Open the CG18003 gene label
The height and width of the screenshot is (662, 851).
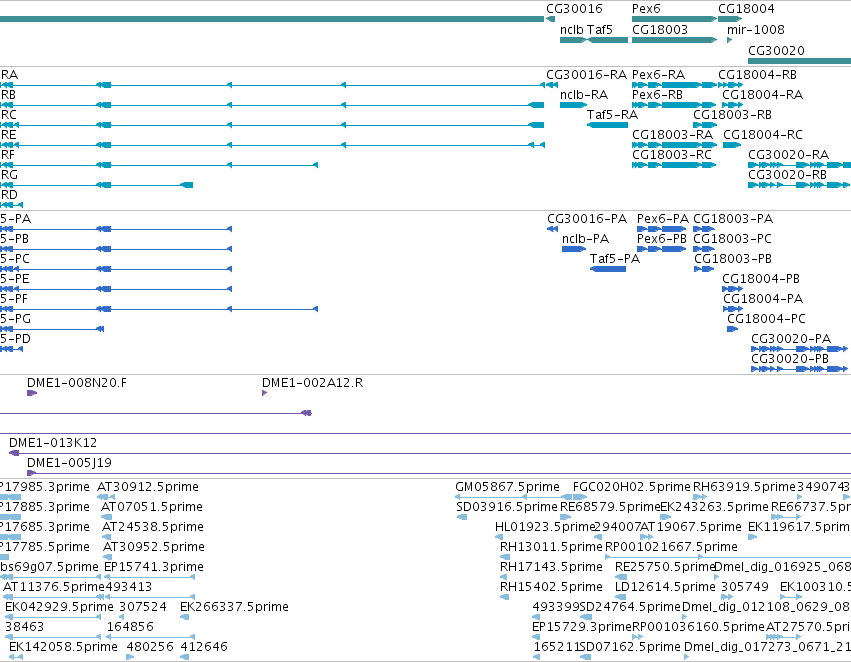click(660, 29)
